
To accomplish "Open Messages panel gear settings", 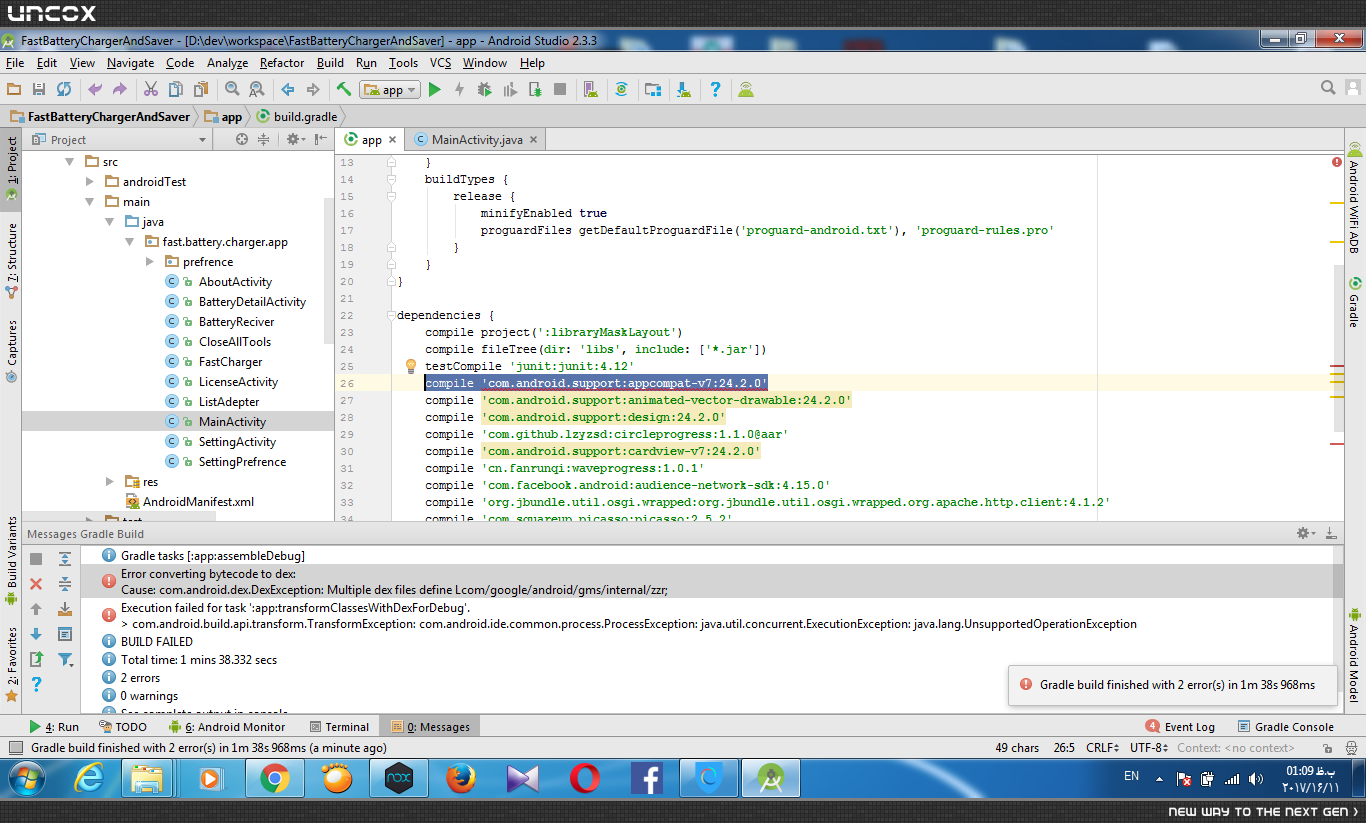I will 1304,534.
